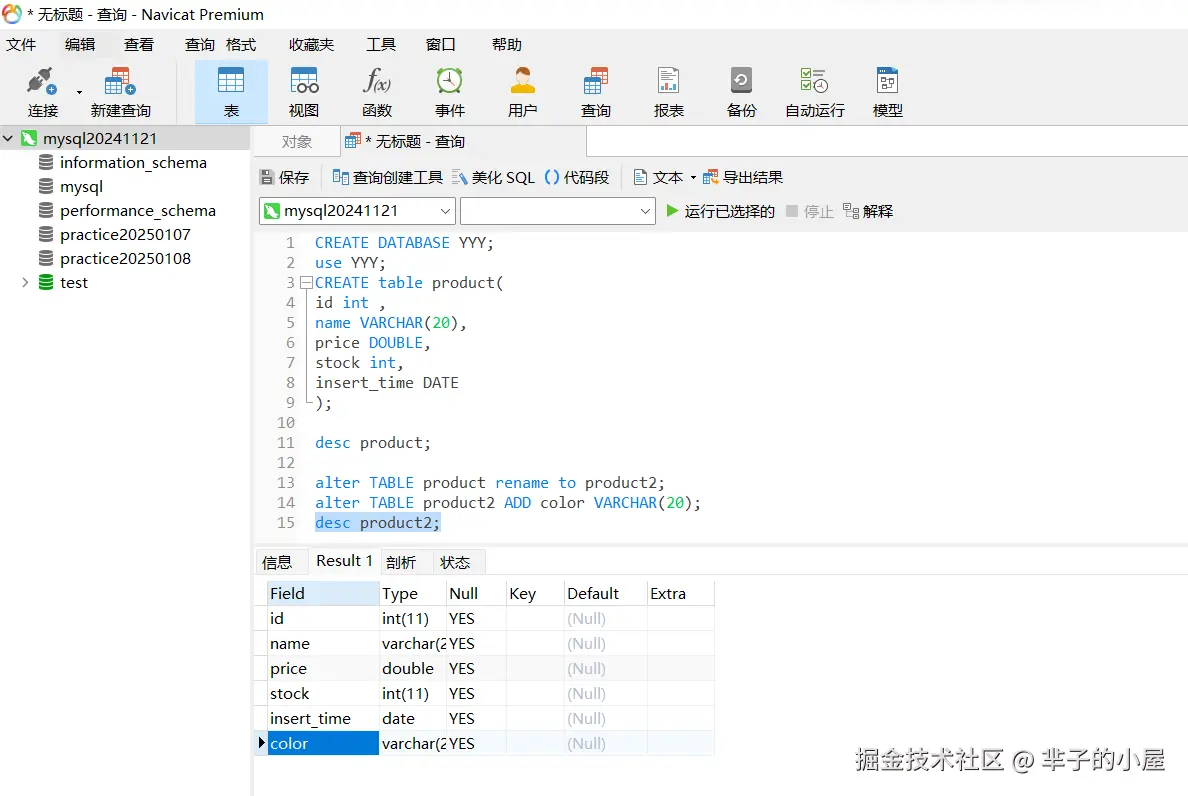The image size is (1188, 796).
Task: Select the test database
Action: pyautogui.click(x=73, y=283)
